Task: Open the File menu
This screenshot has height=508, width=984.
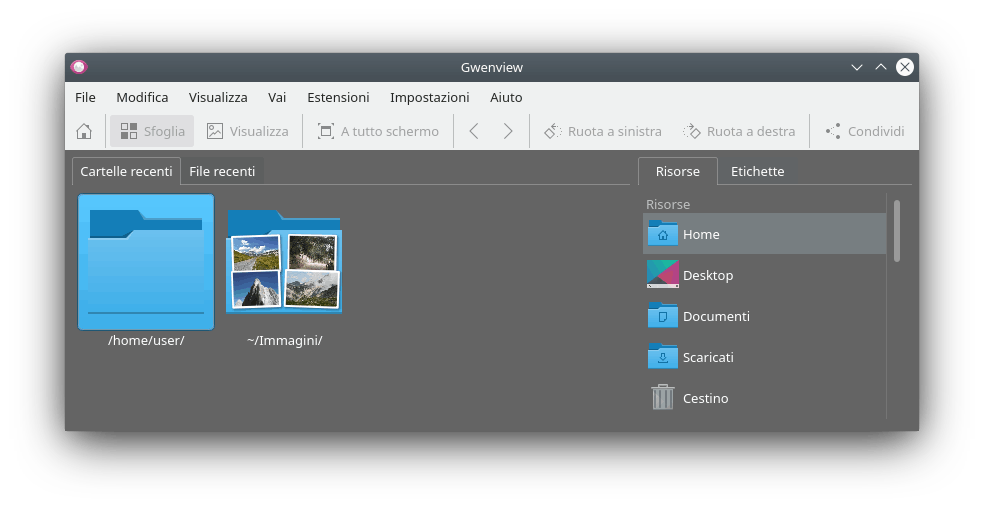Action: click(x=85, y=97)
